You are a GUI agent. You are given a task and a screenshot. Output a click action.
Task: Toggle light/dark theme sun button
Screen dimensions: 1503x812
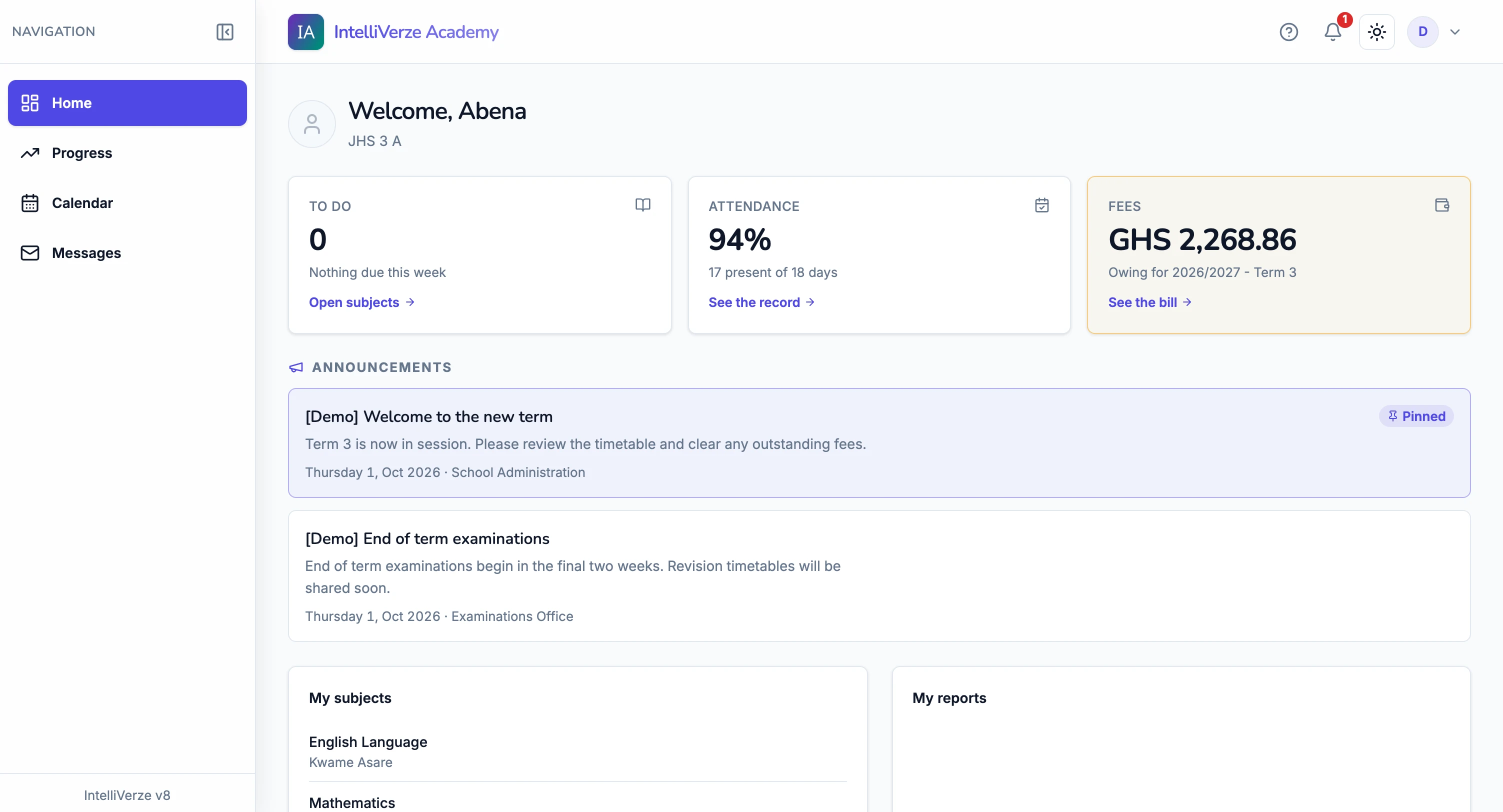coord(1376,31)
